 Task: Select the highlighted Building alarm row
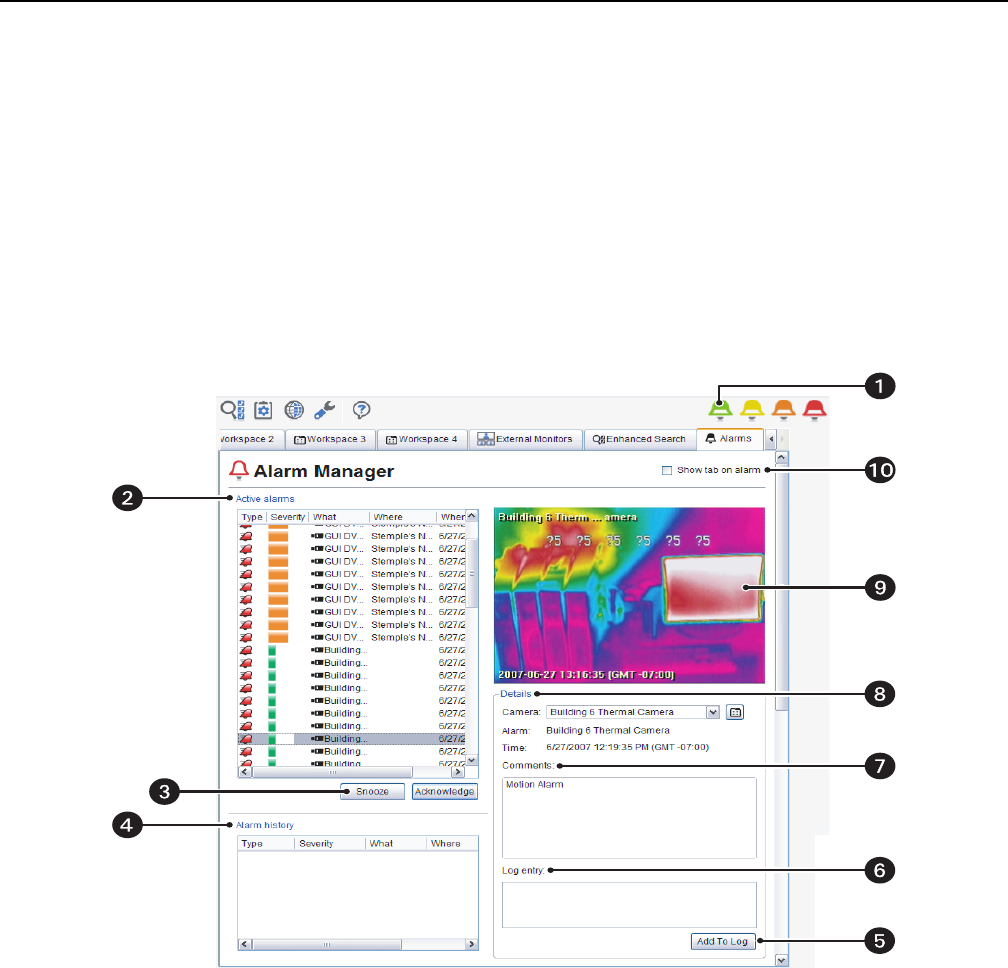pyautogui.click(x=352, y=739)
